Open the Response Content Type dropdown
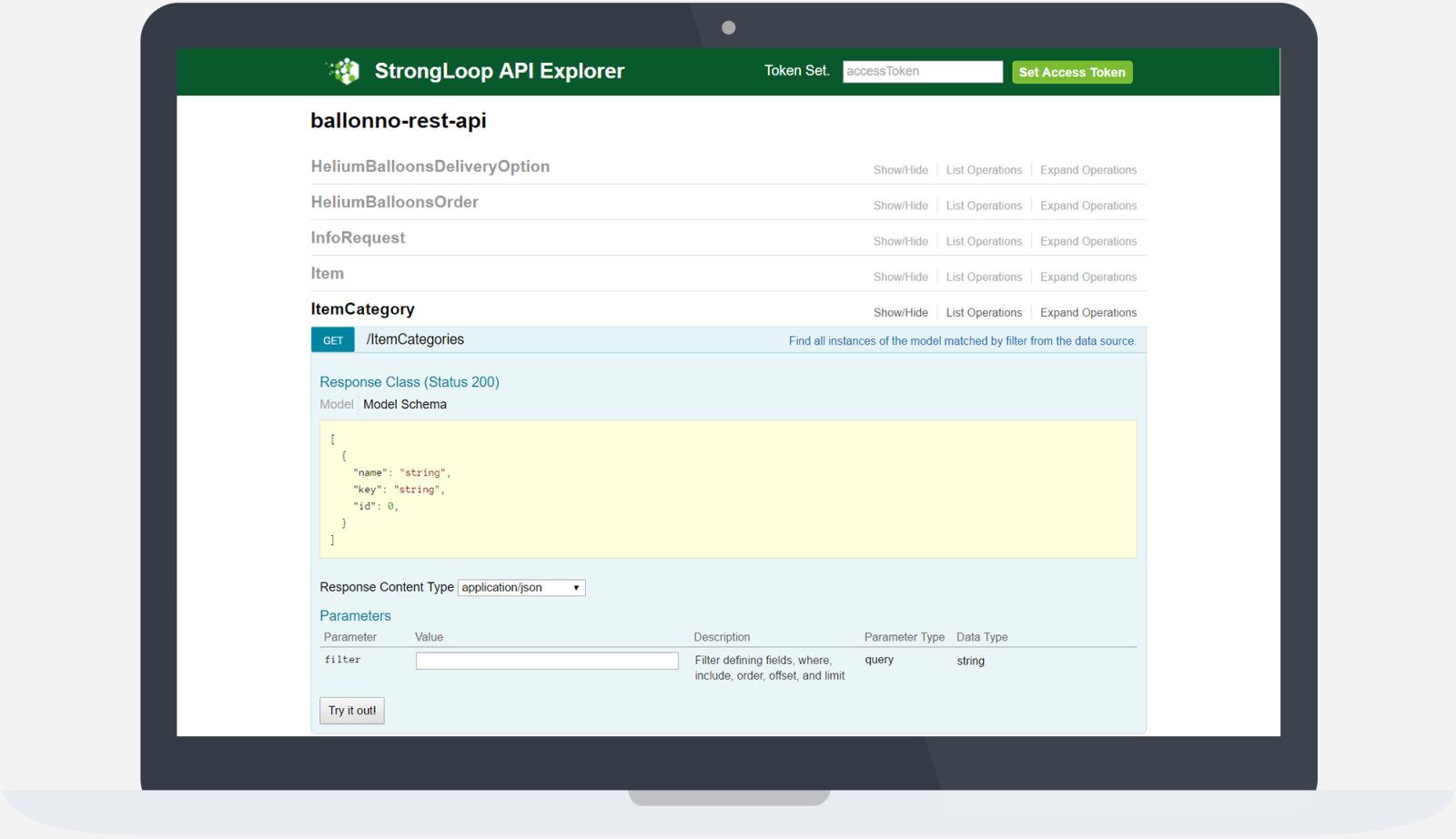Viewport: 1456px width, 839px height. pyautogui.click(x=521, y=588)
